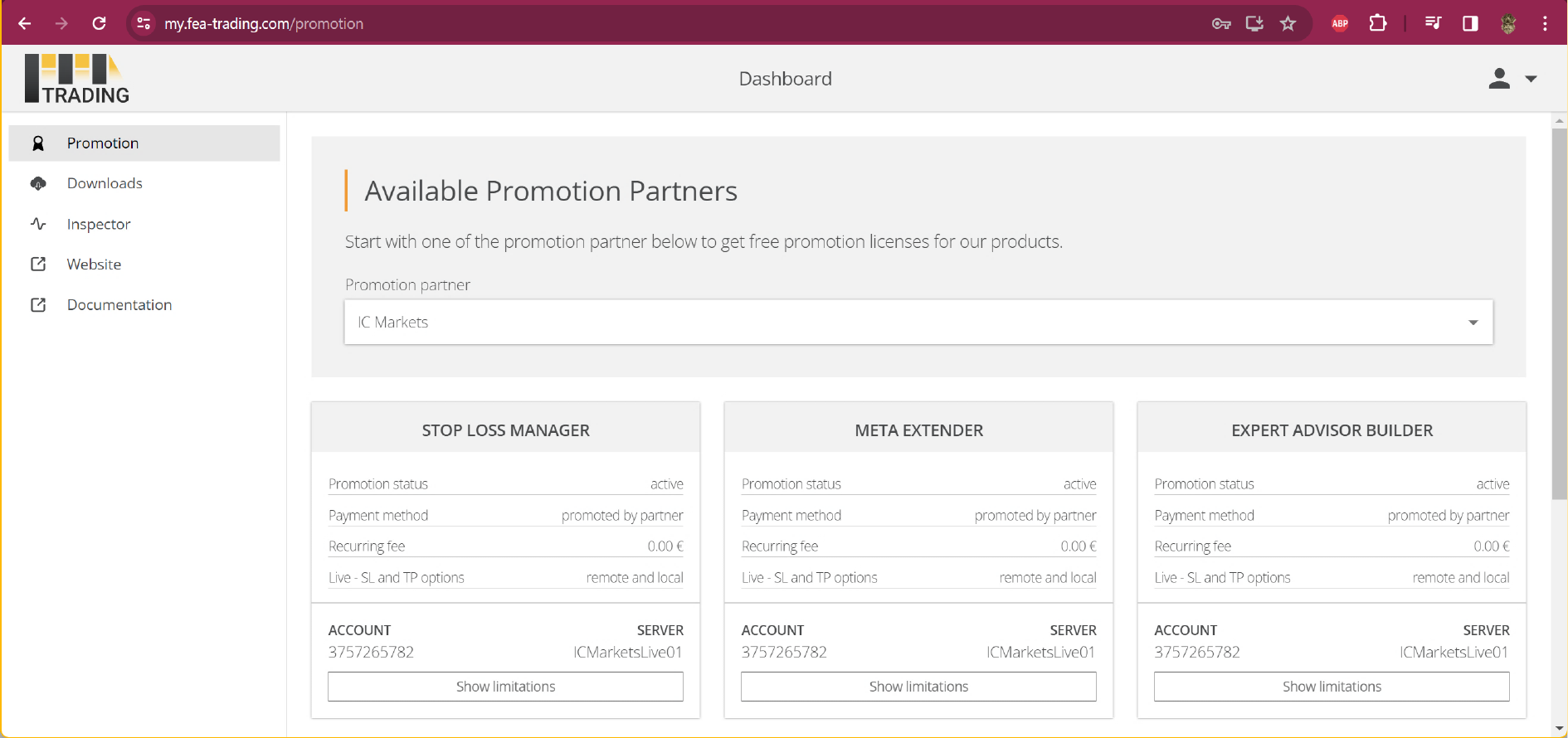The image size is (1568, 738).
Task: Reload the page with the refresh icon
Action: click(99, 23)
